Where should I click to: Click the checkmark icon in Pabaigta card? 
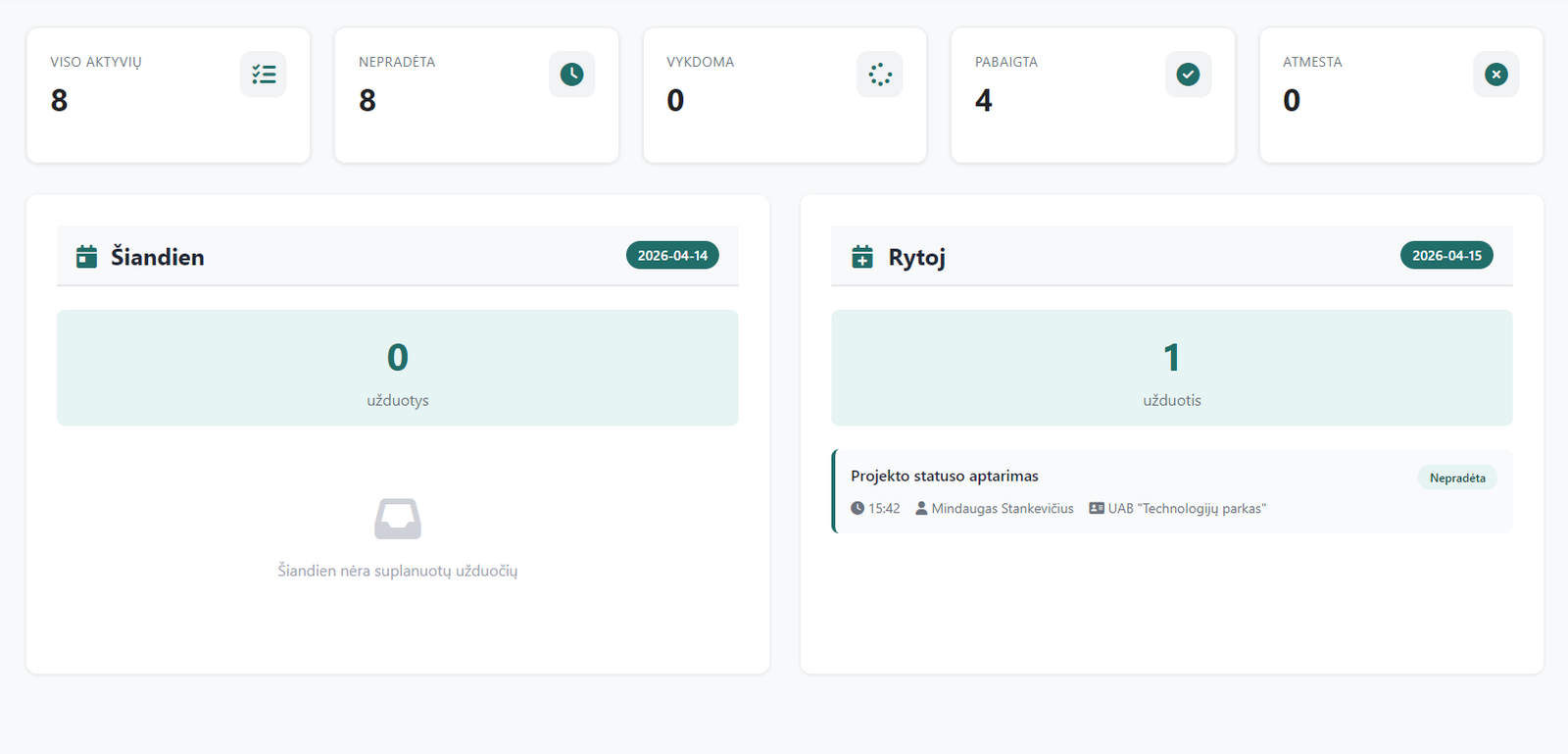[1188, 75]
